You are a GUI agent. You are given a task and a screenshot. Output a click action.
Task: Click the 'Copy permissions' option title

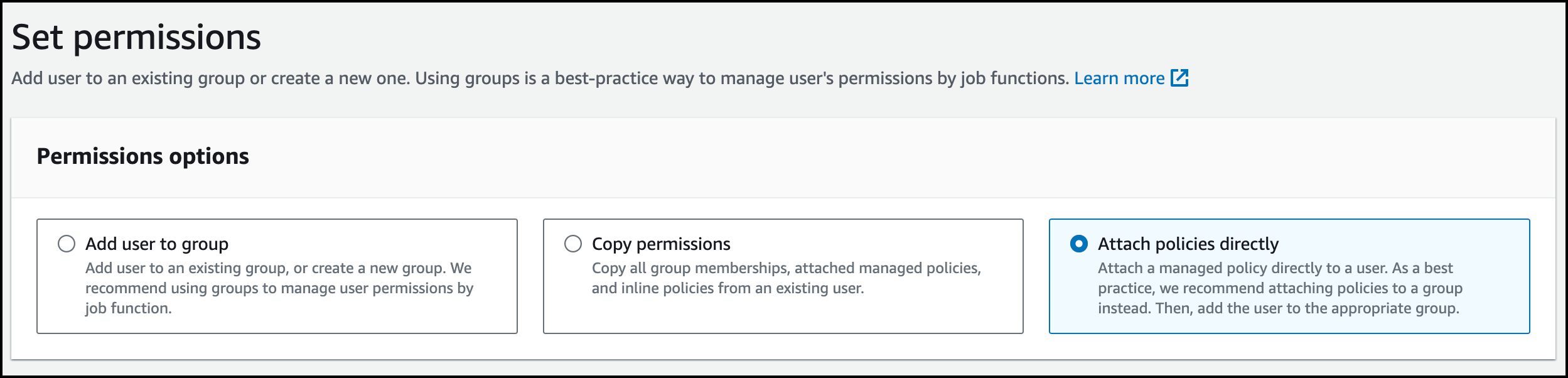[660, 244]
